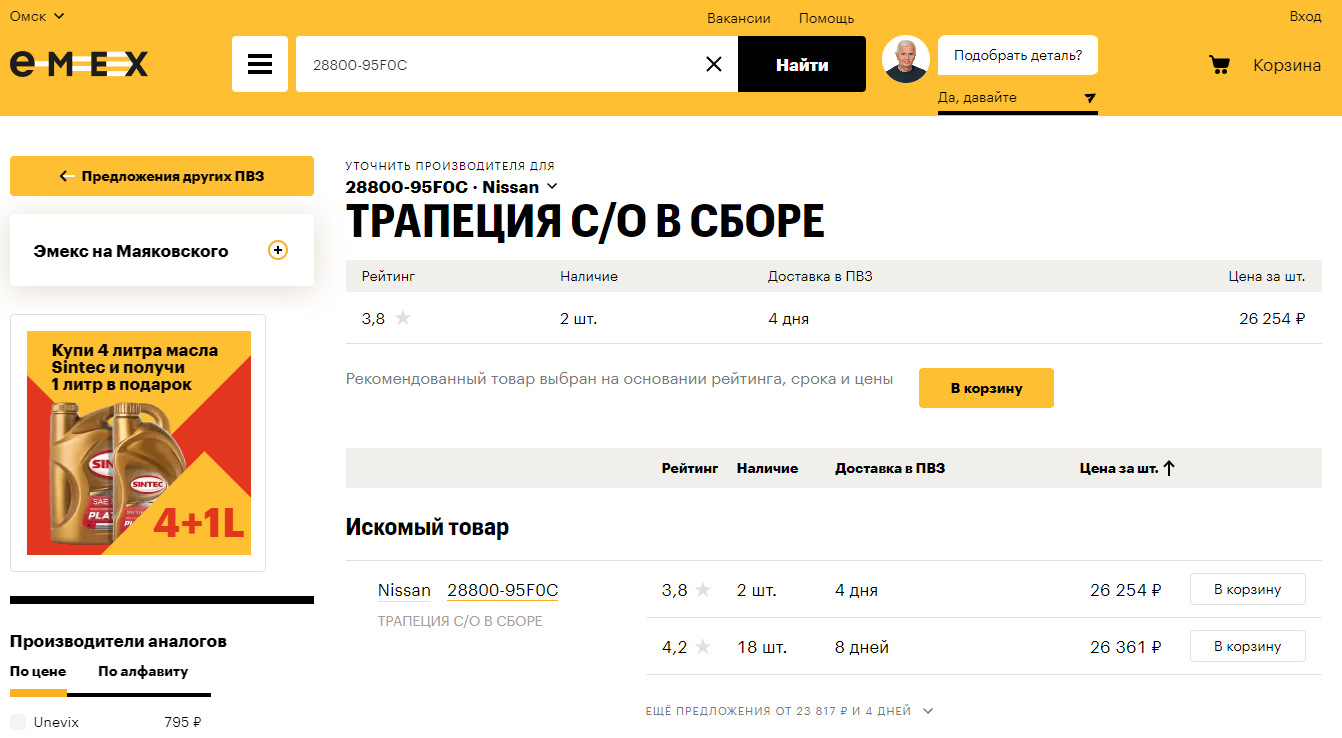Viewport: 1342px width, 738px height.
Task: Switch to the 'По алфавиту' tab
Action: (x=143, y=672)
